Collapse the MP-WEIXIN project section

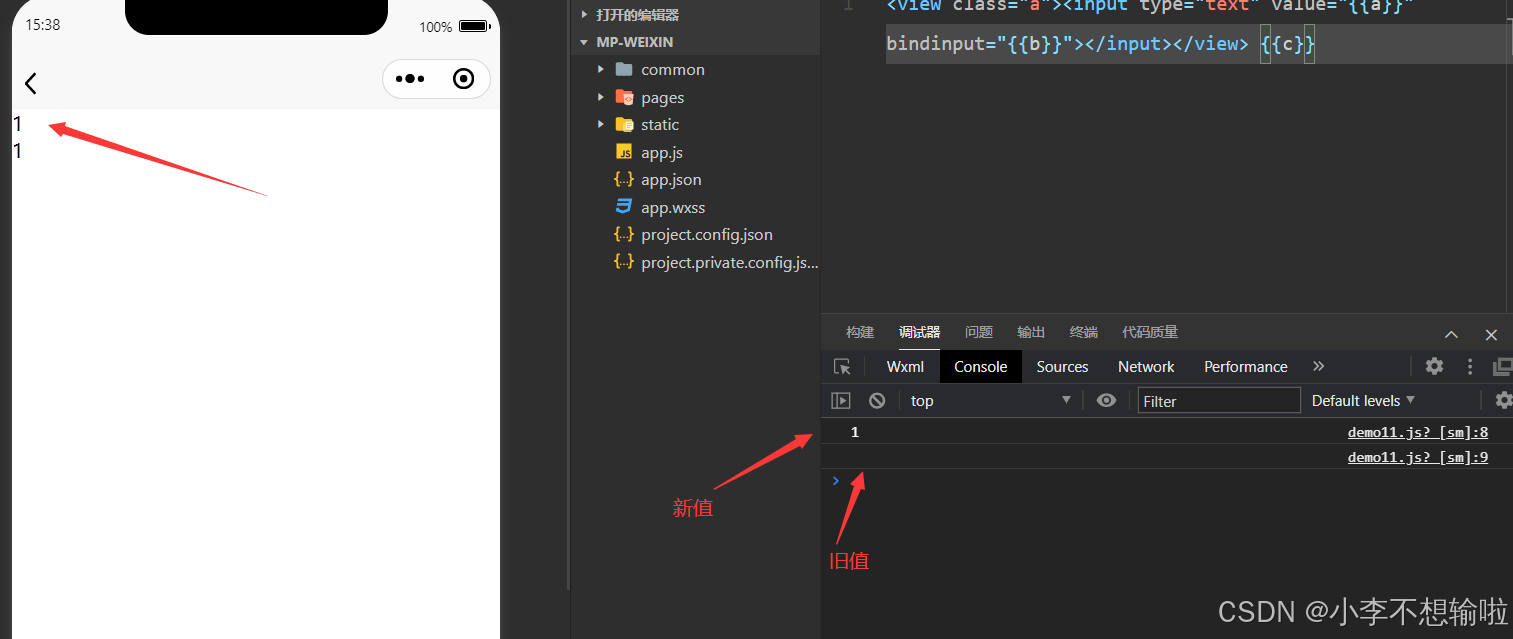584,42
